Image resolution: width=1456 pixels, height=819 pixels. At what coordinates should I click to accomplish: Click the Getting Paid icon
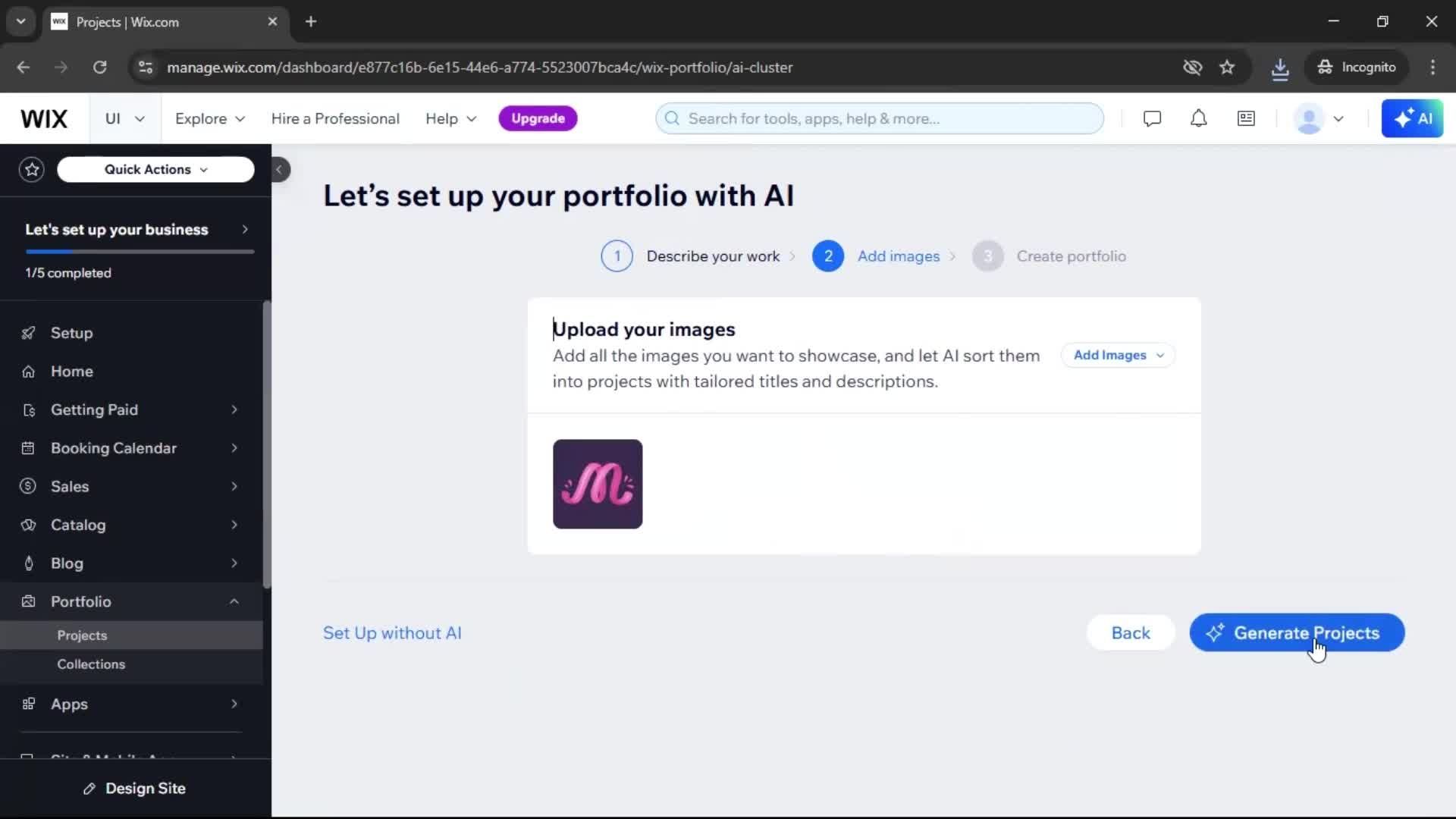click(29, 410)
